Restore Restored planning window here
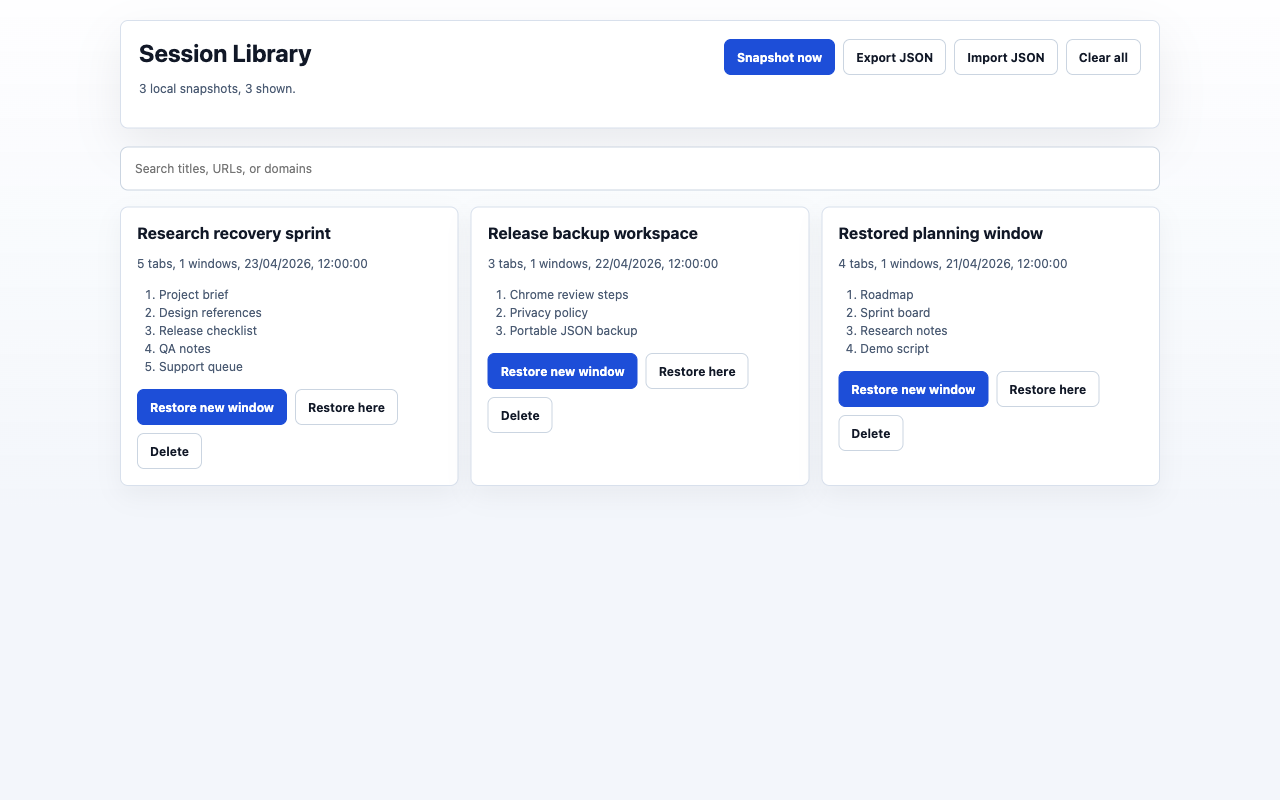Screen dimensions: 1280x800 click(1047, 389)
